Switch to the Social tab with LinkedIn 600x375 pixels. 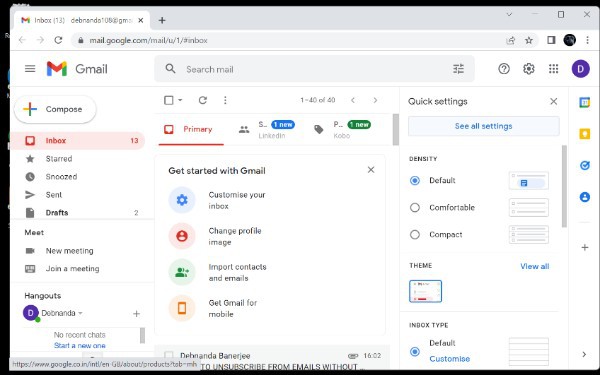tap(267, 129)
